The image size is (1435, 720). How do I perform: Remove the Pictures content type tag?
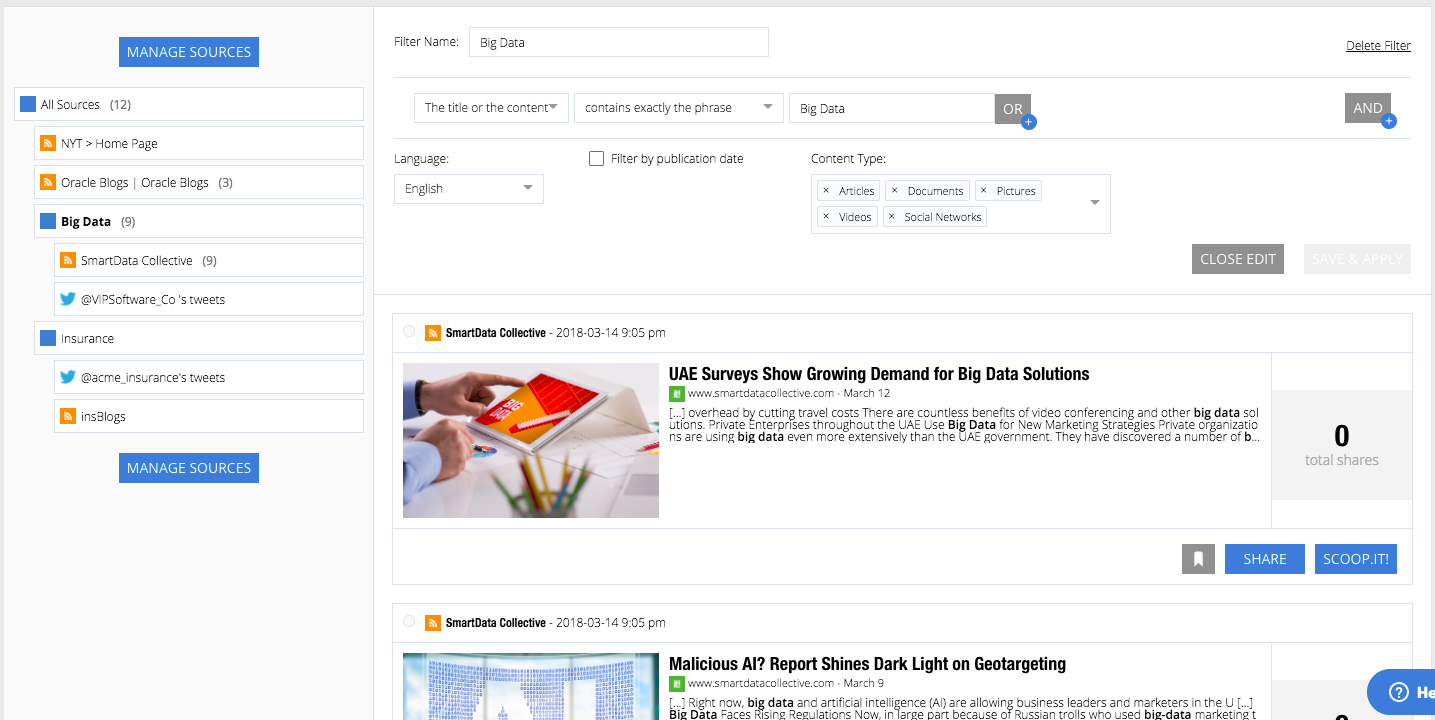983,190
